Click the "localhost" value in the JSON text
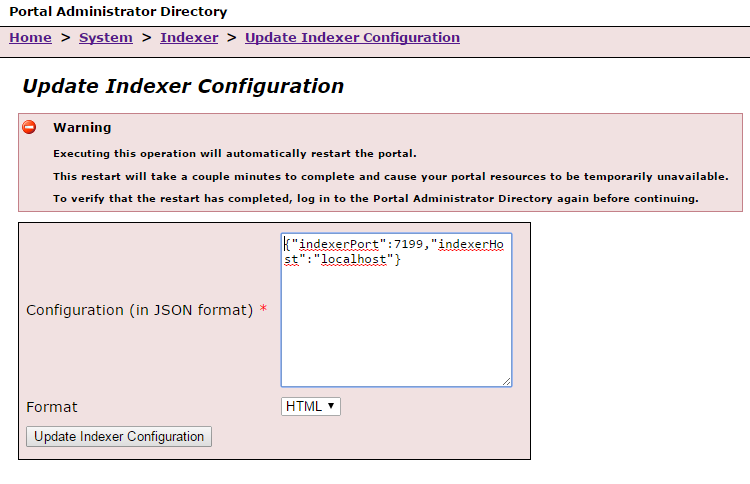Screen dimensions: 750x484 tap(353, 259)
